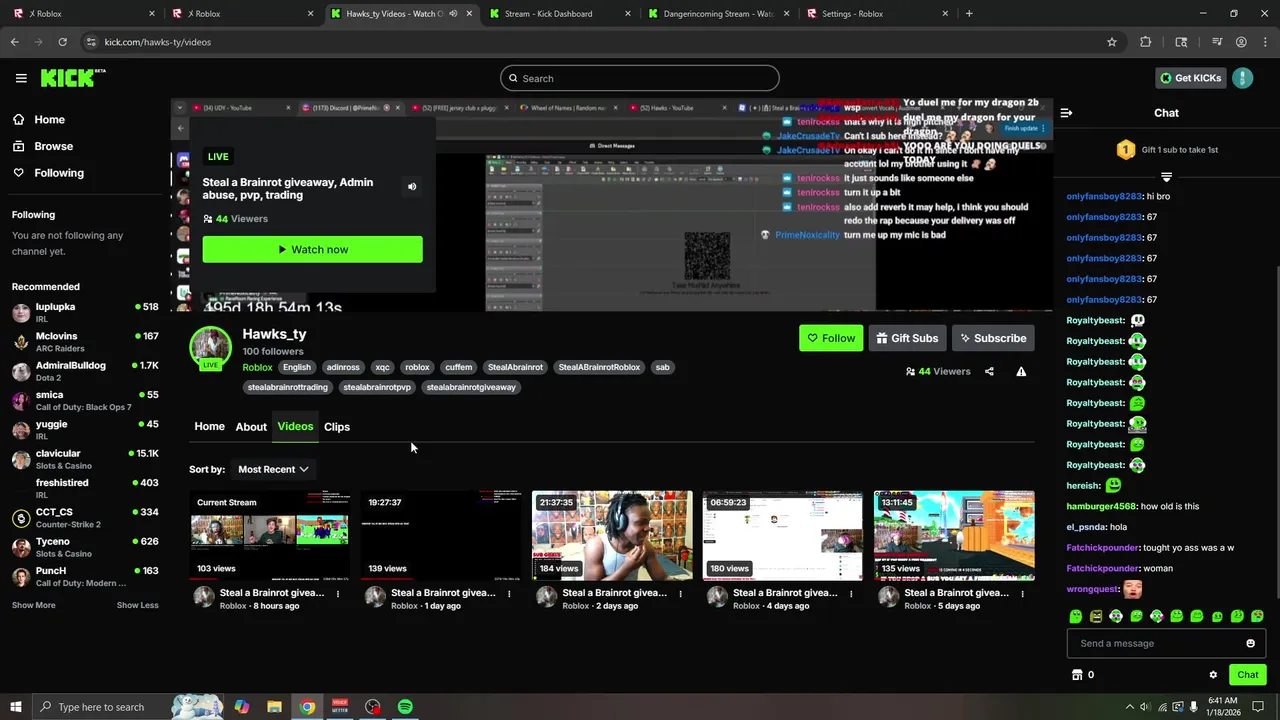Open the hamburger menu beside Kick logo
Screen dimensions: 1280x720
point(21,78)
